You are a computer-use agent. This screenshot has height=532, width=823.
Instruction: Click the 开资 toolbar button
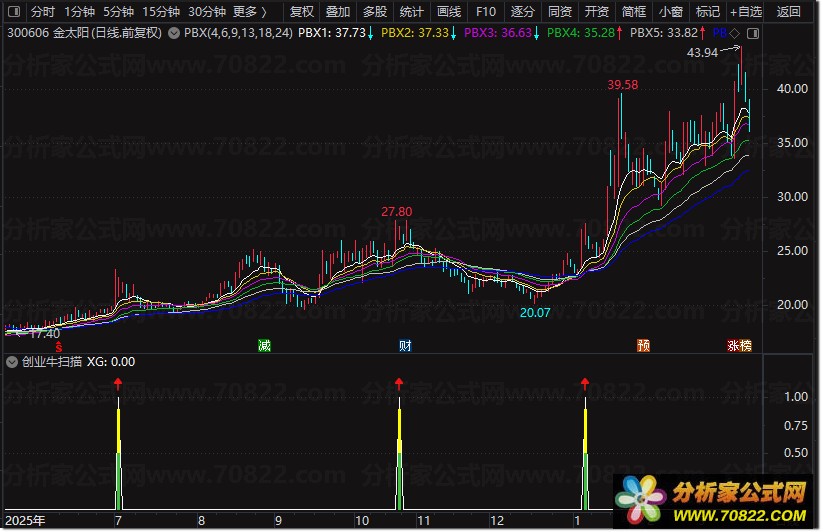tap(596, 12)
